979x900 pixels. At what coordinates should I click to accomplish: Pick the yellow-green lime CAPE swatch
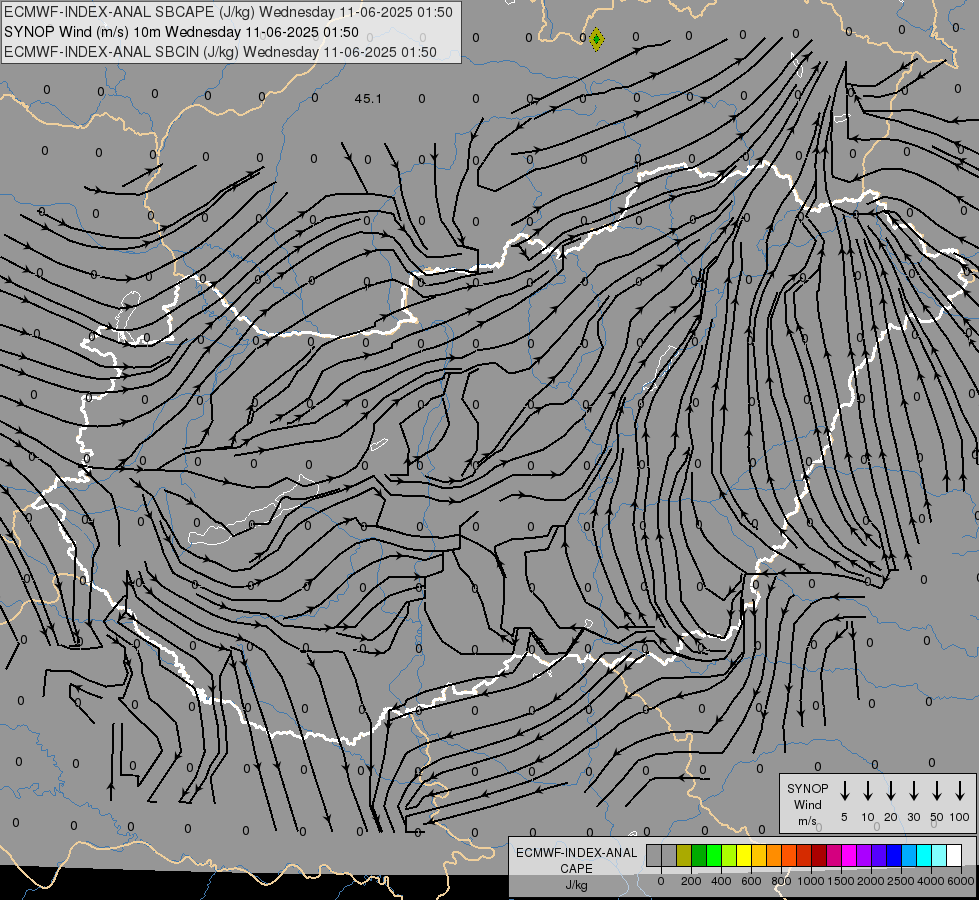pyautogui.click(x=729, y=855)
